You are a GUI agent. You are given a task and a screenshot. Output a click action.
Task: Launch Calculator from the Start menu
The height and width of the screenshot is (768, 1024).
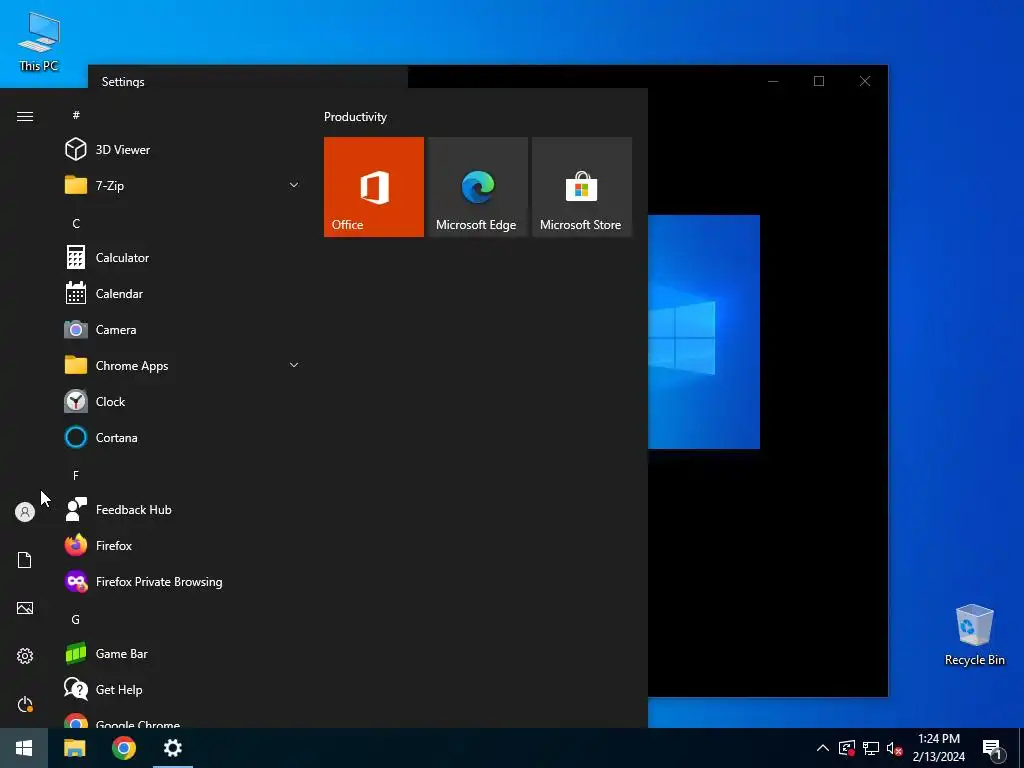pos(182,257)
